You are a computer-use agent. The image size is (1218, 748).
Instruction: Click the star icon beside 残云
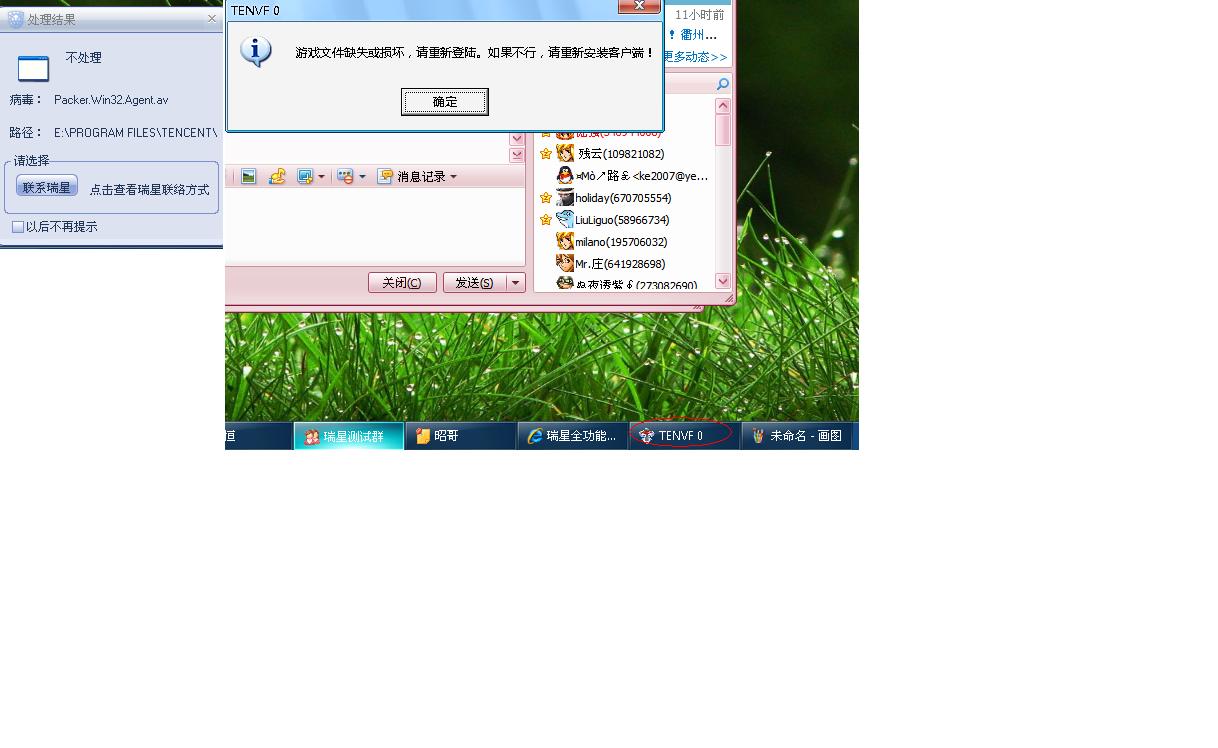(546, 154)
